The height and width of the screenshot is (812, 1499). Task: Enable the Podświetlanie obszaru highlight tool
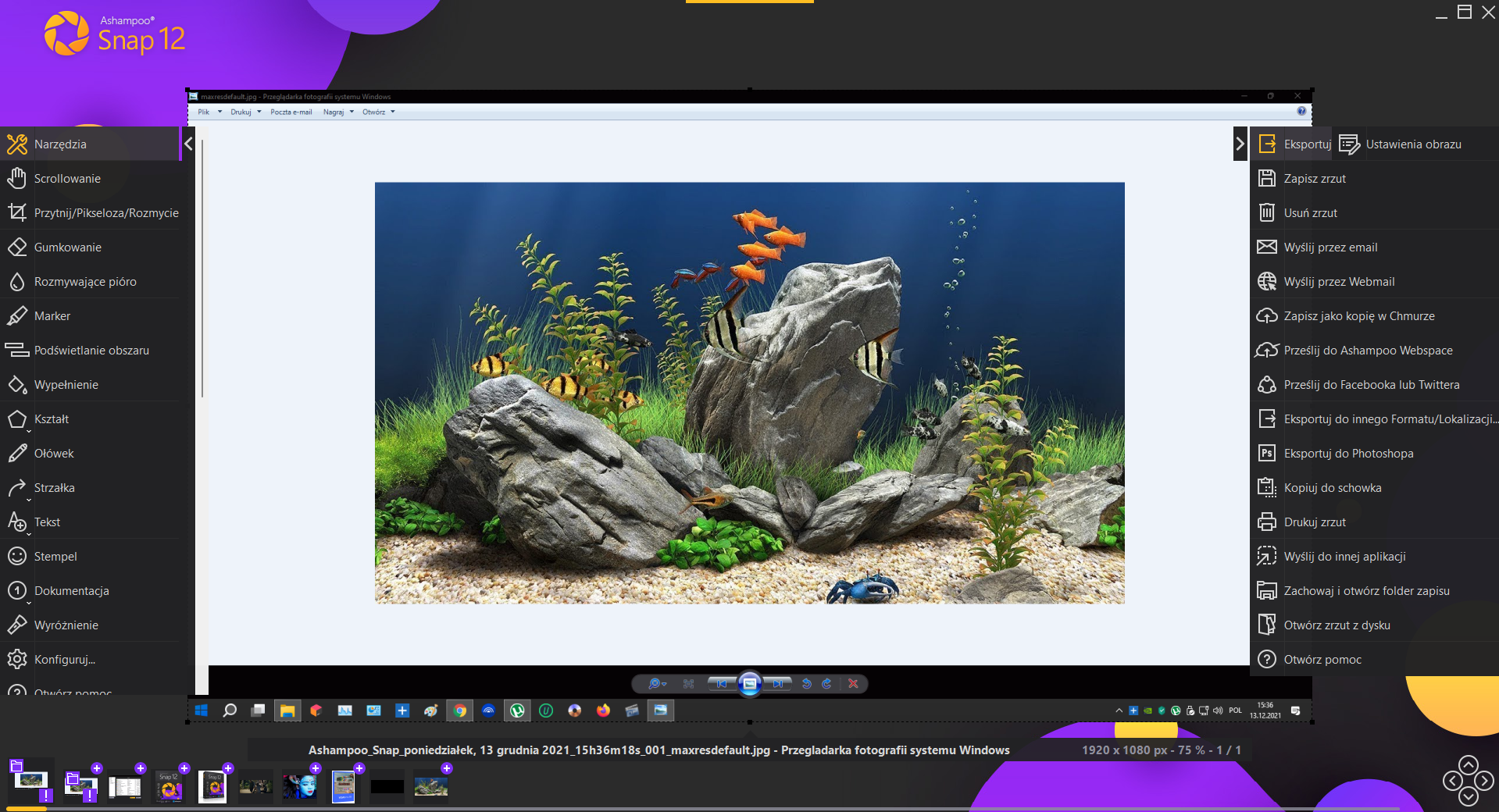(x=90, y=351)
